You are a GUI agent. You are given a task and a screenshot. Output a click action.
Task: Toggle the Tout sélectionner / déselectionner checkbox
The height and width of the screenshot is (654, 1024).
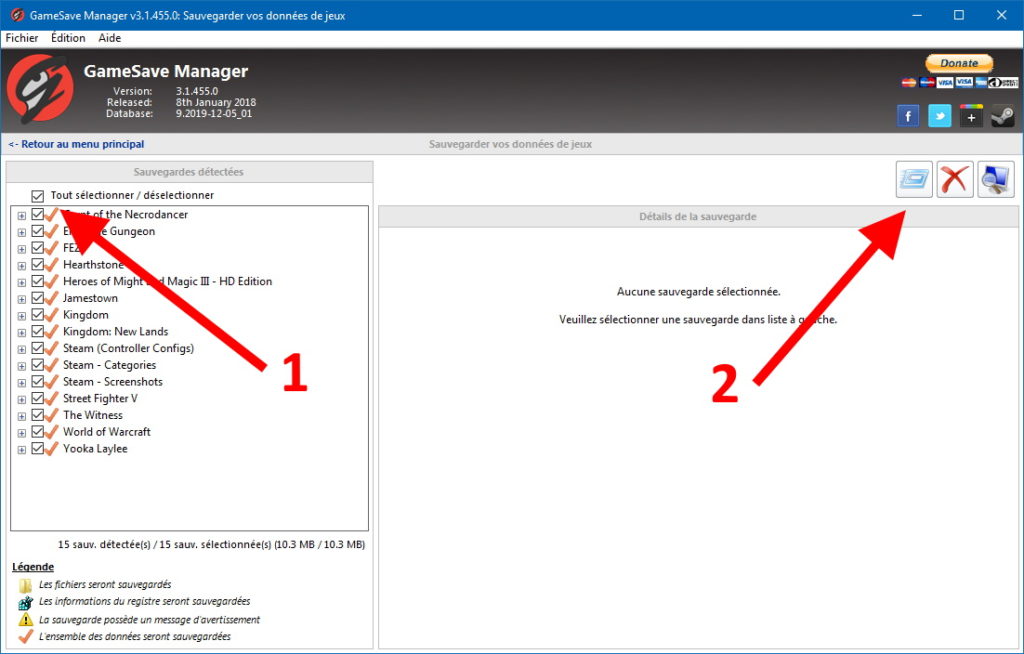coord(37,195)
